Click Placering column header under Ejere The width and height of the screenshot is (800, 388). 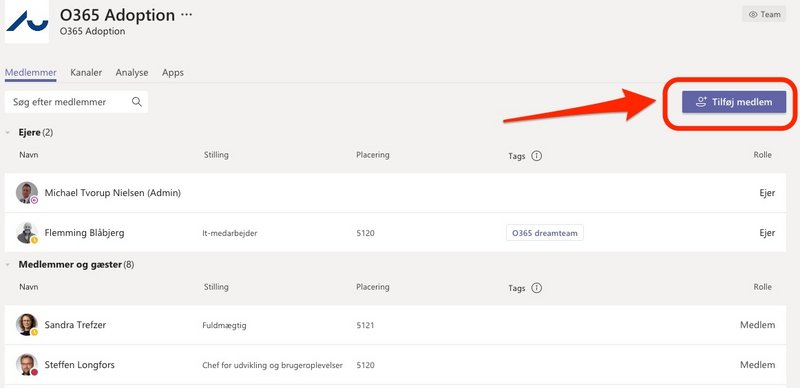point(372,155)
